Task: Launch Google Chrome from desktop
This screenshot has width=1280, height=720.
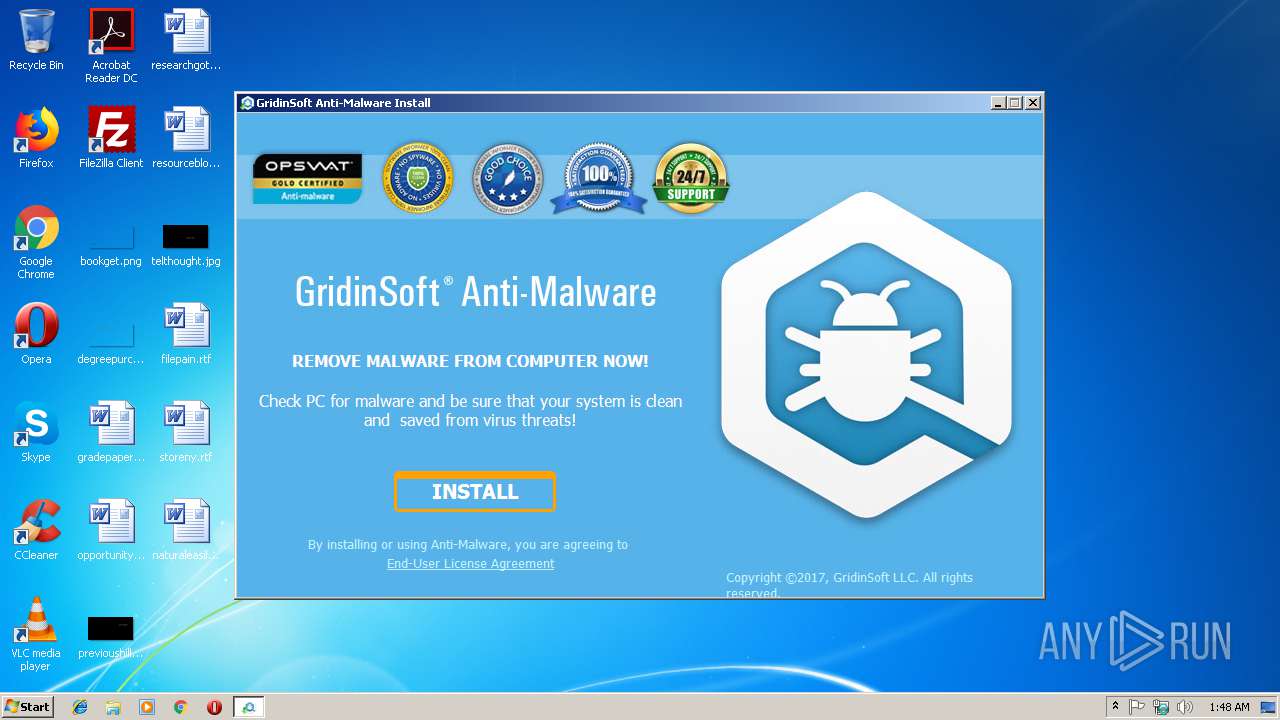Action: (x=36, y=242)
